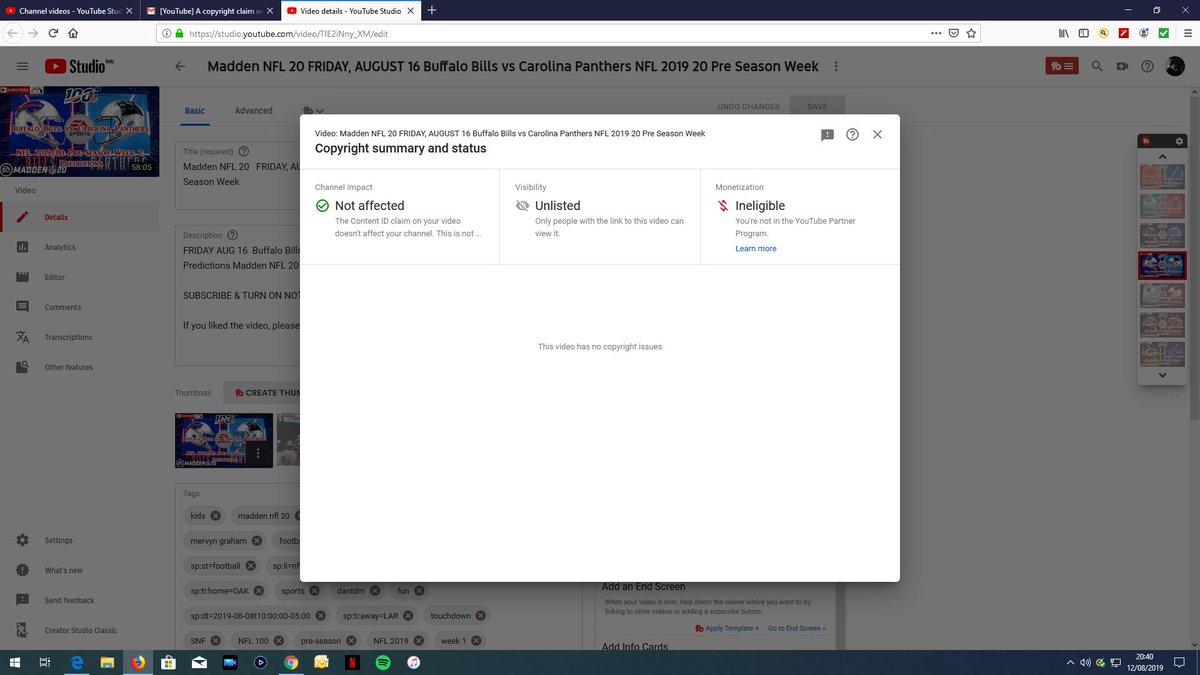This screenshot has width=1200, height=675.
Task: Click the UNDO CHANGES button
Action: (748, 107)
